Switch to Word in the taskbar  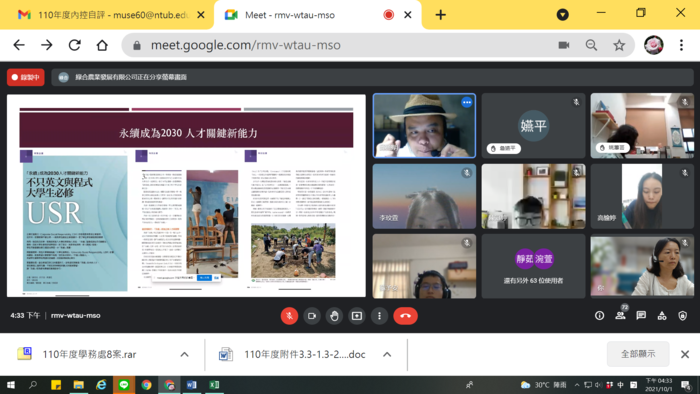click(x=192, y=385)
